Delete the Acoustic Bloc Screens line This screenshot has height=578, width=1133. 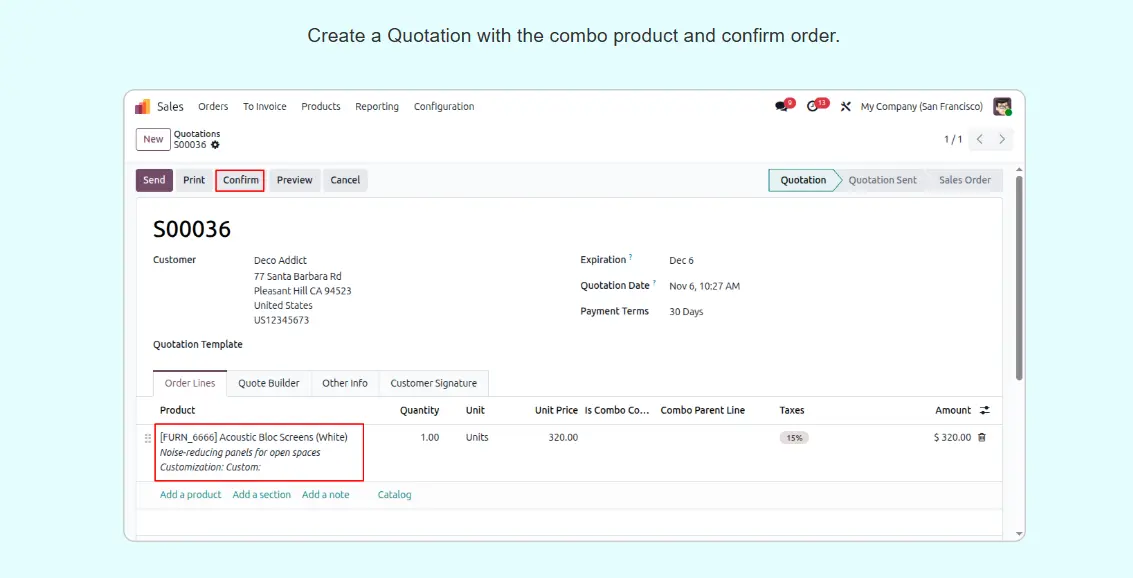(981, 438)
